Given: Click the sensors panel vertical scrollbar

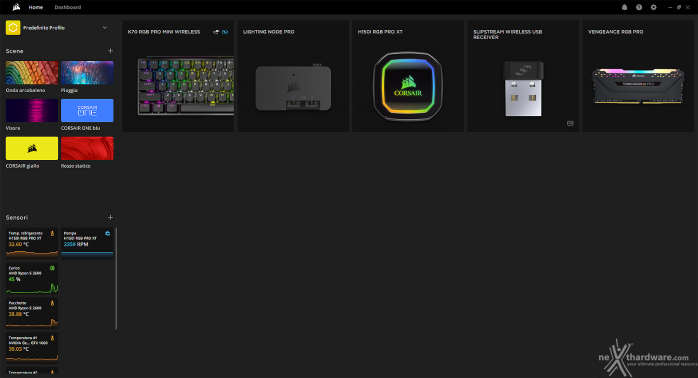Looking at the screenshot, I should coord(116,278).
